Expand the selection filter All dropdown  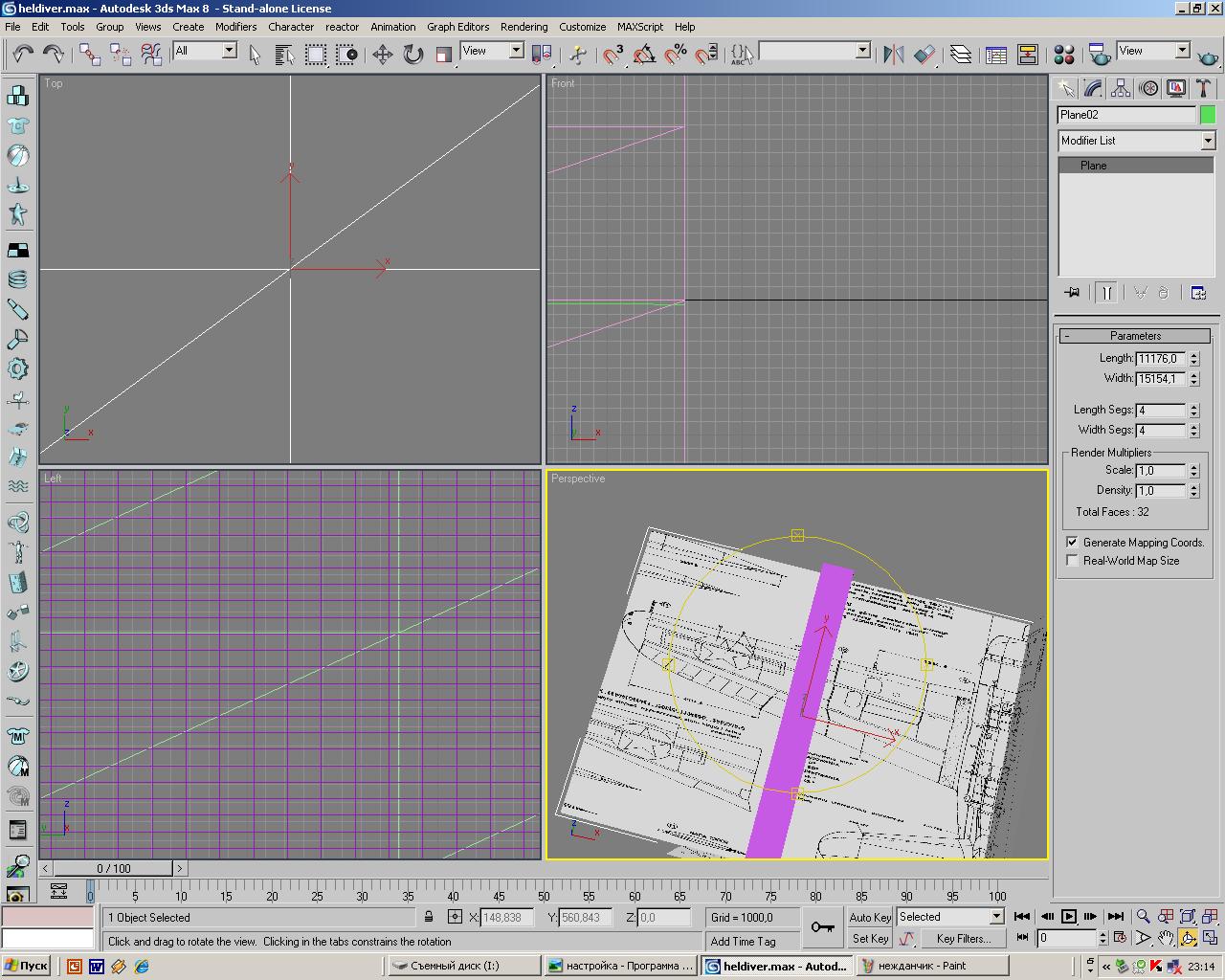coord(229,51)
